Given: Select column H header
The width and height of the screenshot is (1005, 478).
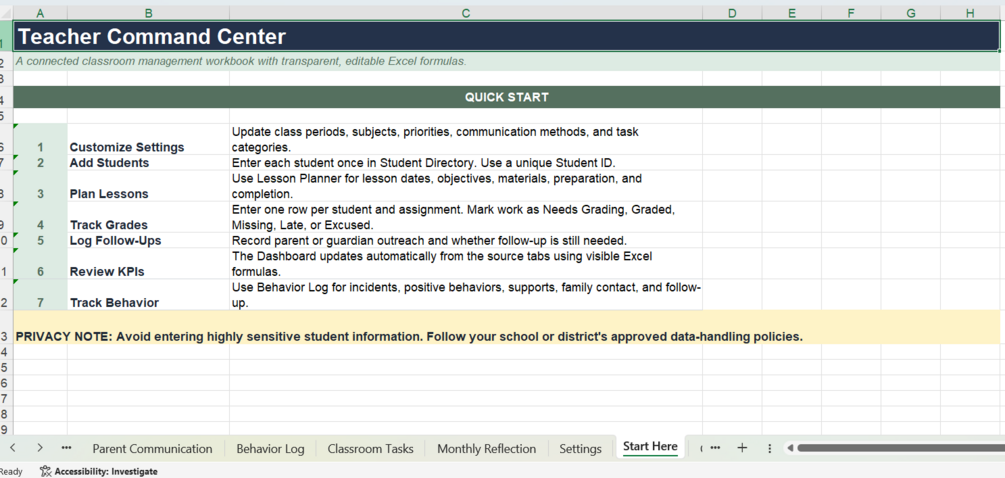Looking at the screenshot, I should tap(970, 13).
